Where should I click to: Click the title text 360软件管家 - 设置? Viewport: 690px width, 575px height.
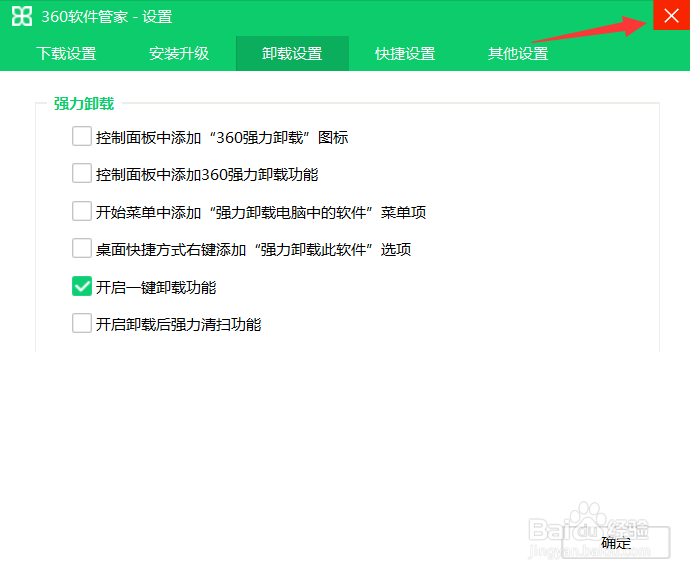coord(107,17)
